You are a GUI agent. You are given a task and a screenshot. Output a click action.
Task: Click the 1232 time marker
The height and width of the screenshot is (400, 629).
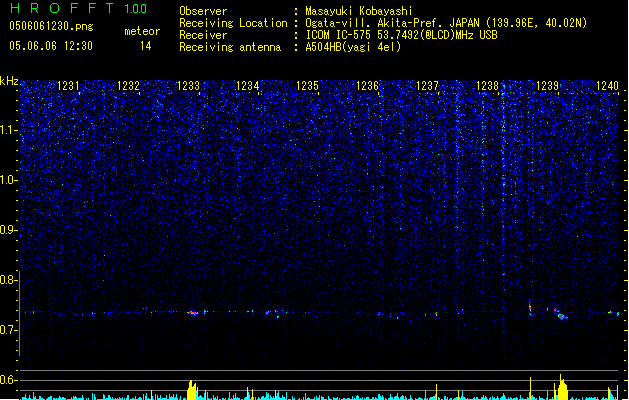point(128,86)
